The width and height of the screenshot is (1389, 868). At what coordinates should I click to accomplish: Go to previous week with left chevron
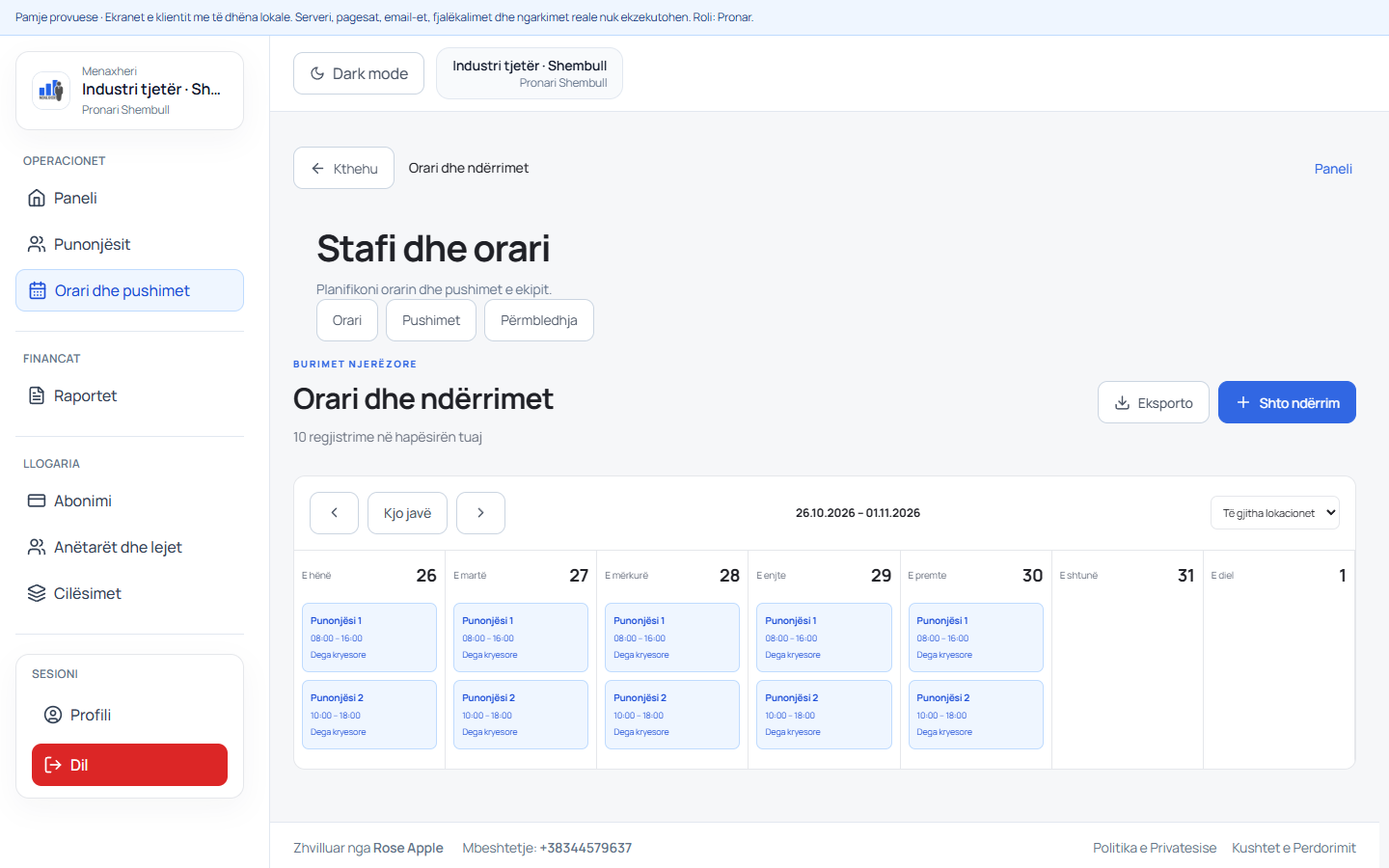click(x=334, y=513)
